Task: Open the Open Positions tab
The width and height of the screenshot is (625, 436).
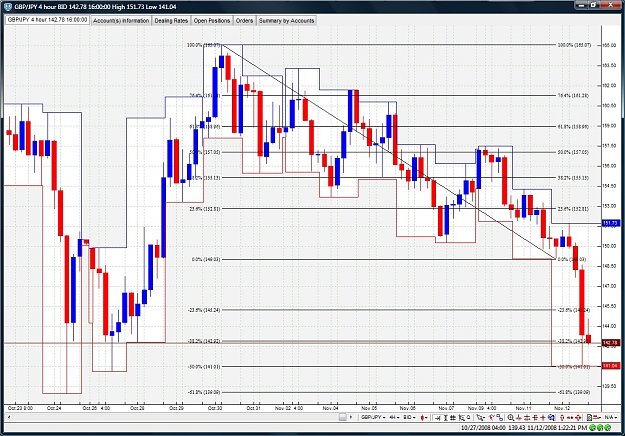Action: (x=212, y=20)
